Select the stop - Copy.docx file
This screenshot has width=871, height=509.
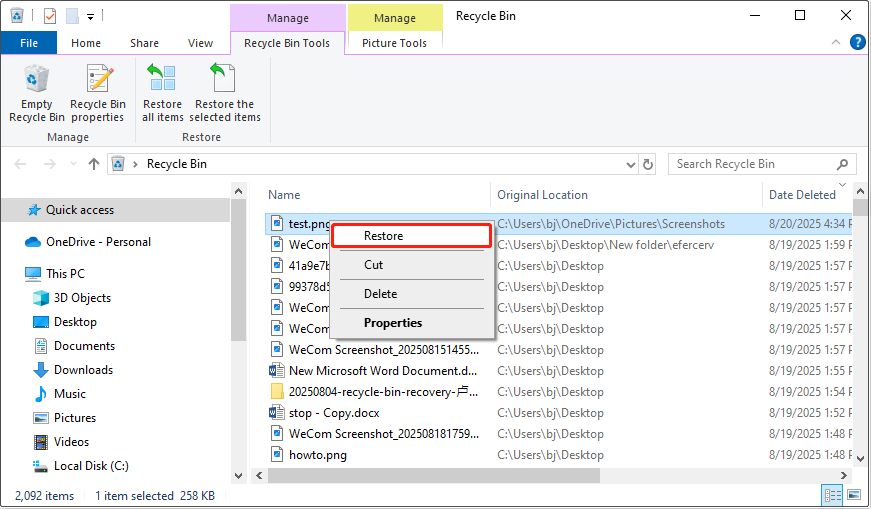point(333,413)
